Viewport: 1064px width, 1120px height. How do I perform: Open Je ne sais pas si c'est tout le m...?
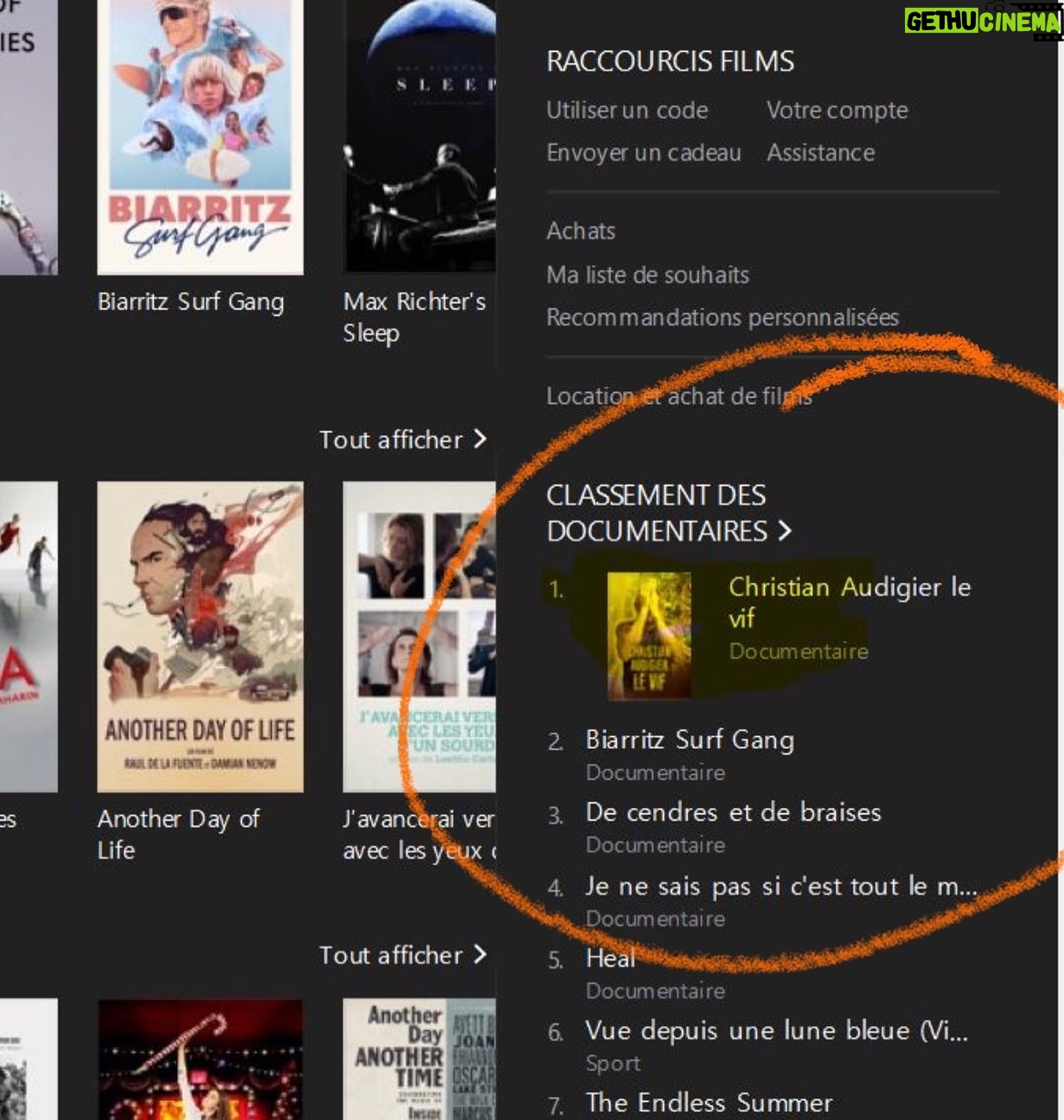tap(781, 886)
